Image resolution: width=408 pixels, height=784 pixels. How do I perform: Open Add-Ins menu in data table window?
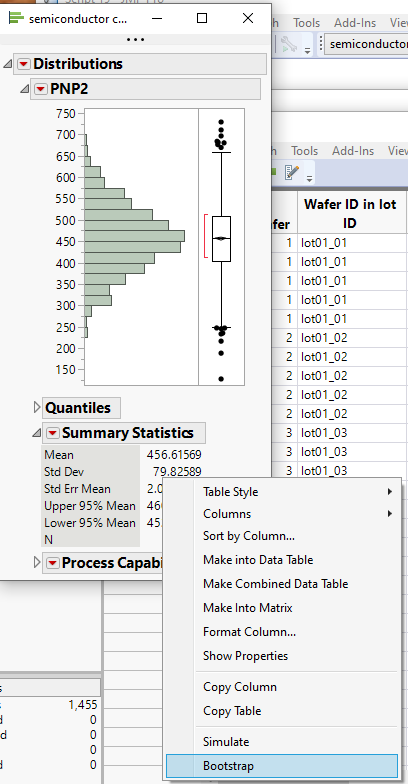tap(353, 150)
